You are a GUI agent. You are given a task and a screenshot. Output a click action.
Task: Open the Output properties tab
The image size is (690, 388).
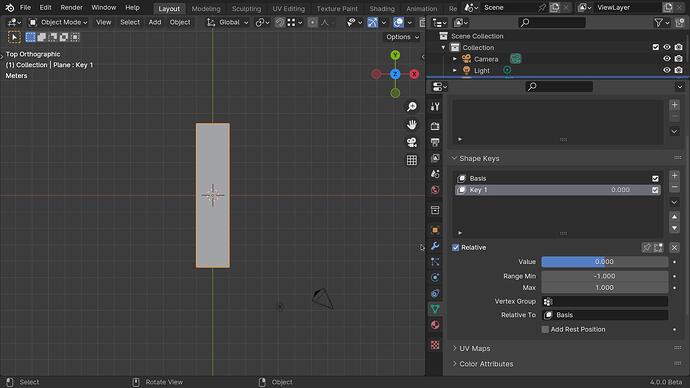pyautogui.click(x=435, y=142)
